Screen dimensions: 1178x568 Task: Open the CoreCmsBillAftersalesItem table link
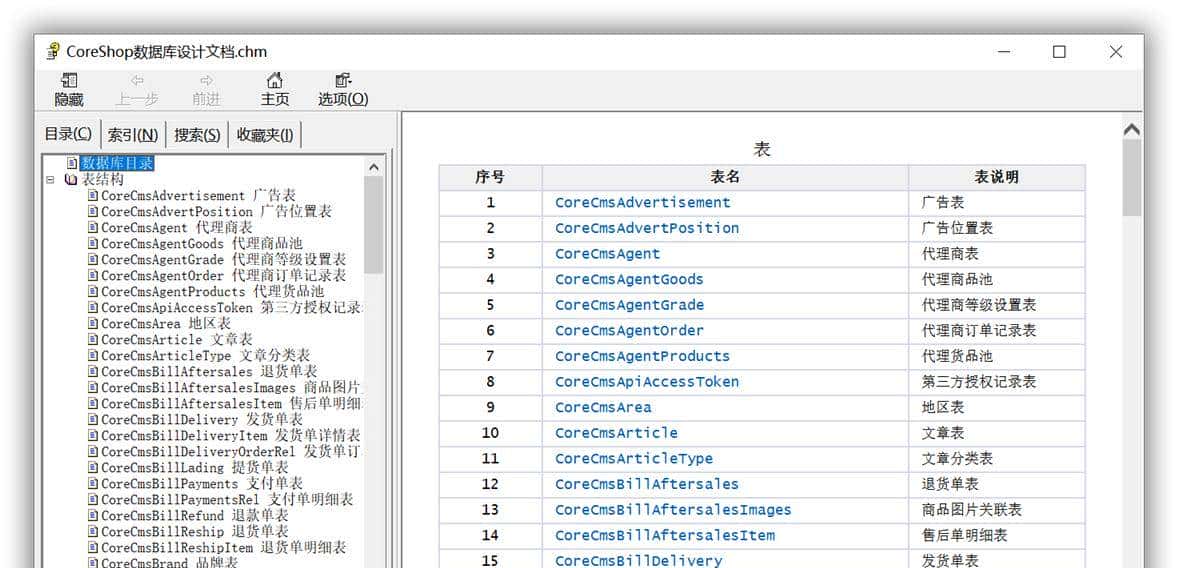(x=665, y=535)
